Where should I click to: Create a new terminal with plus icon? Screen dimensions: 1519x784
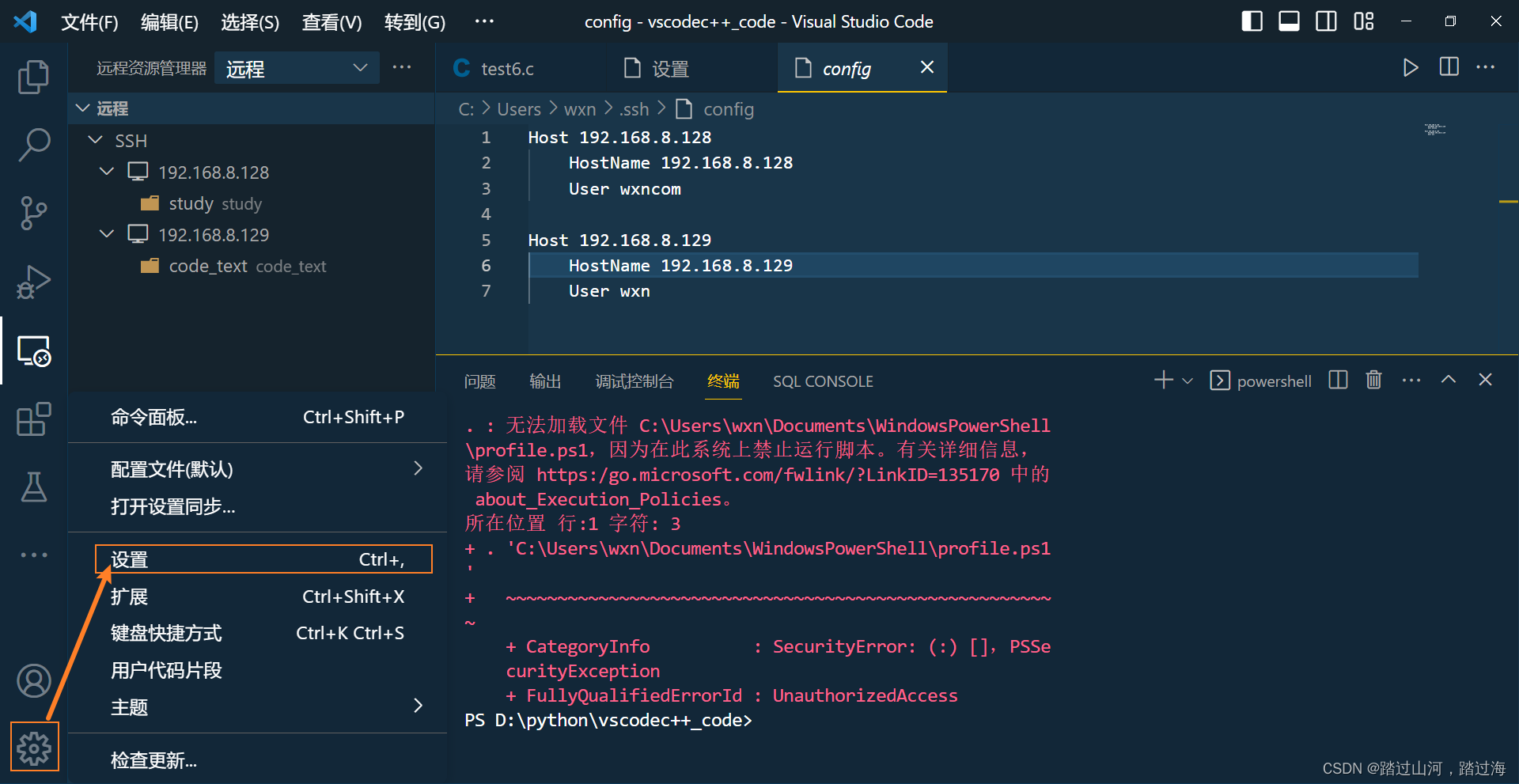pos(1163,381)
